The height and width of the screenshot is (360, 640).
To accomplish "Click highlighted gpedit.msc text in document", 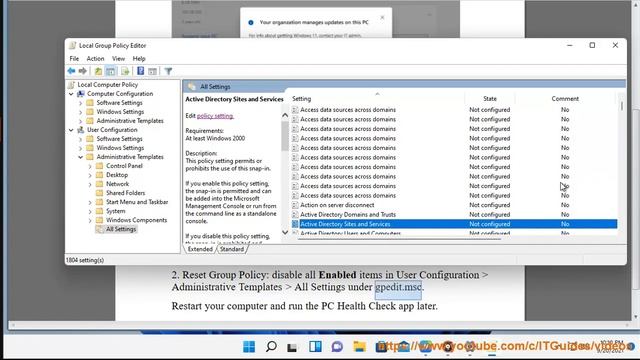I will 398,287.
